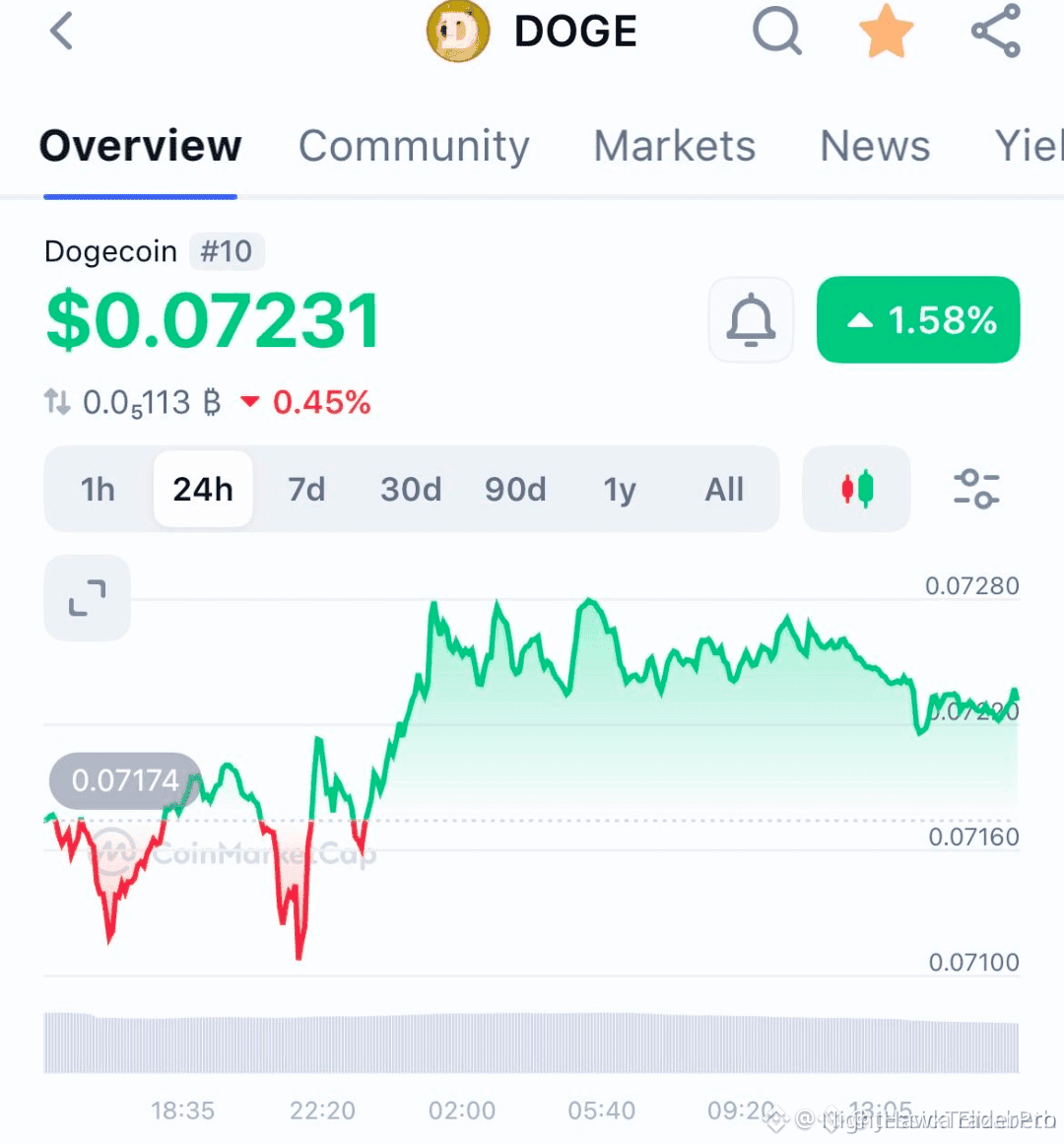1064x1144 pixels.
Task: Open chart settings sliders icon
Action: [x=976, y=488]
